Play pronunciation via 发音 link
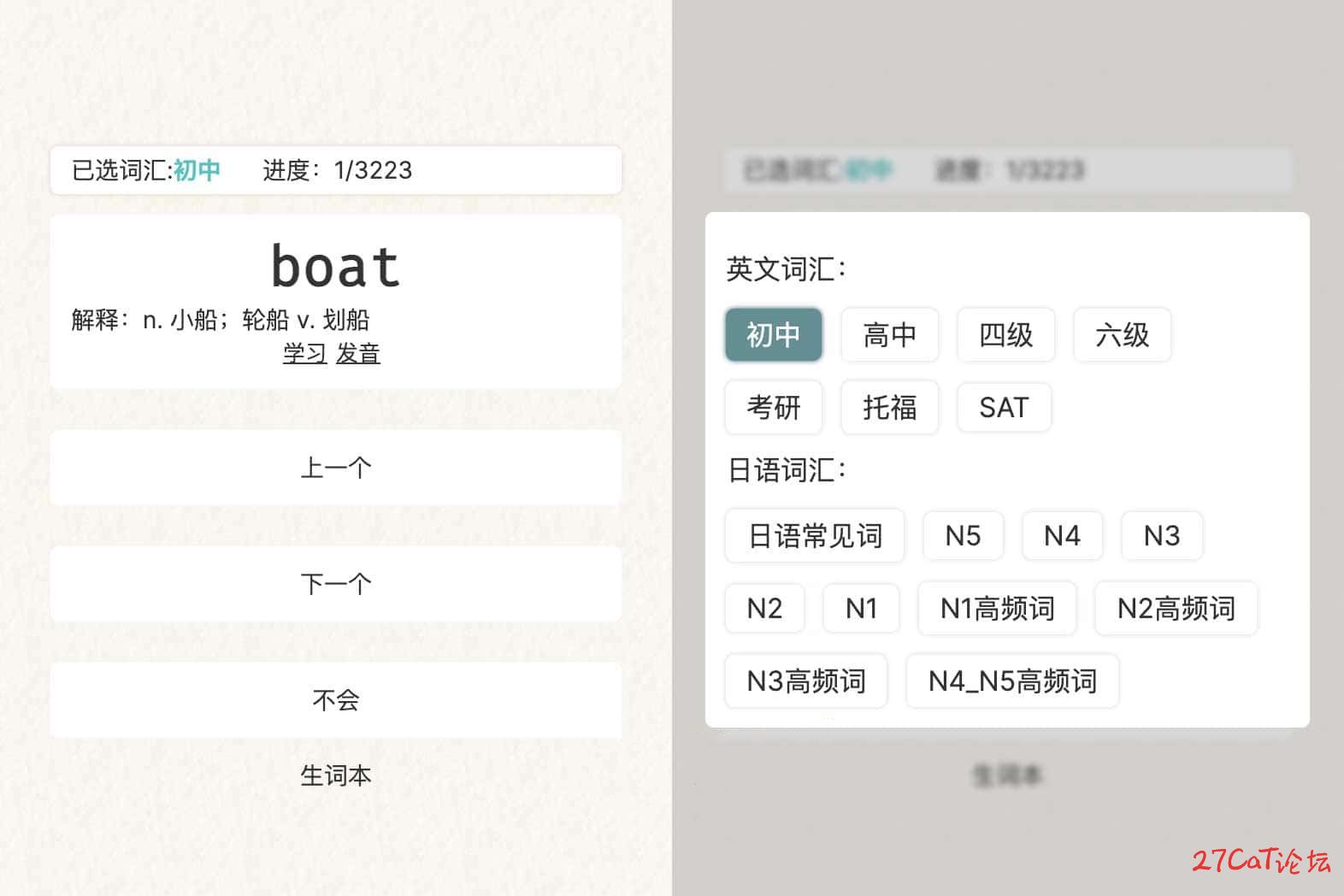 tap(358, 352)
